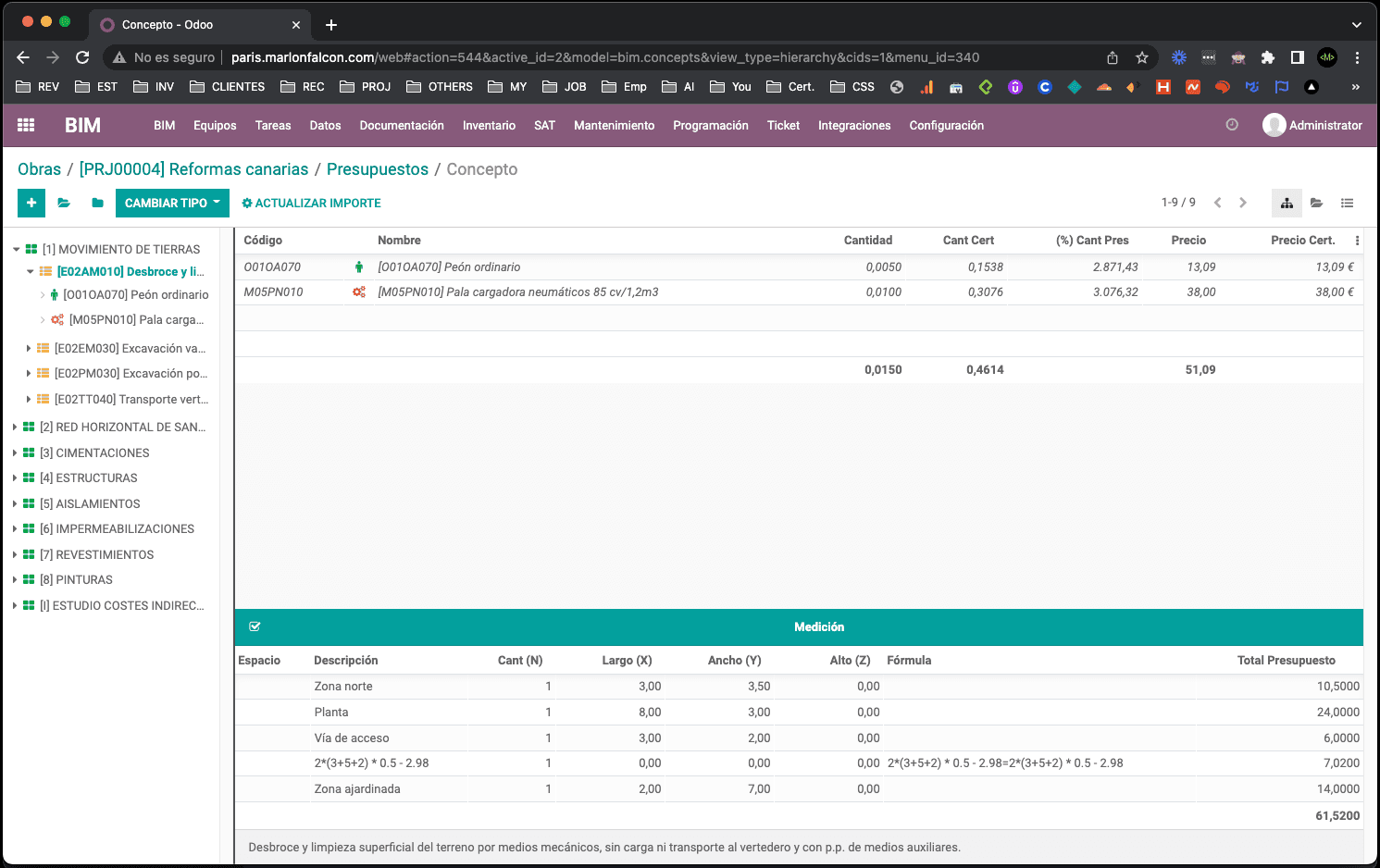Open the browser side panel icon
This screenshot has height=868, width=1380.
coord(1298,57)
